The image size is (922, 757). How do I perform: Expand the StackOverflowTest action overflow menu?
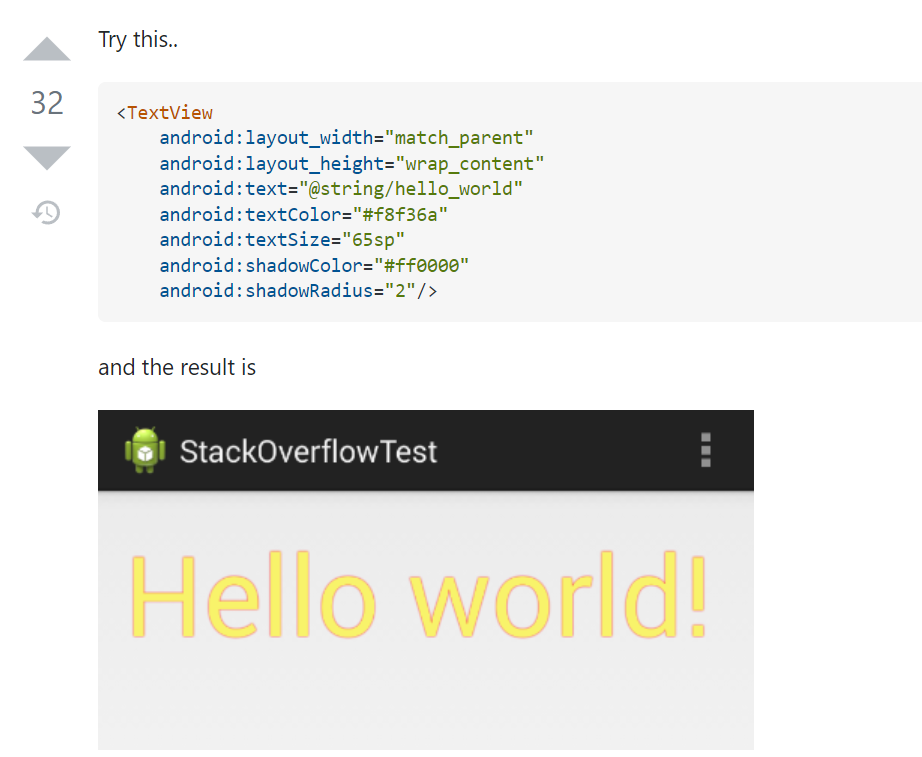[x=705, y=450]
